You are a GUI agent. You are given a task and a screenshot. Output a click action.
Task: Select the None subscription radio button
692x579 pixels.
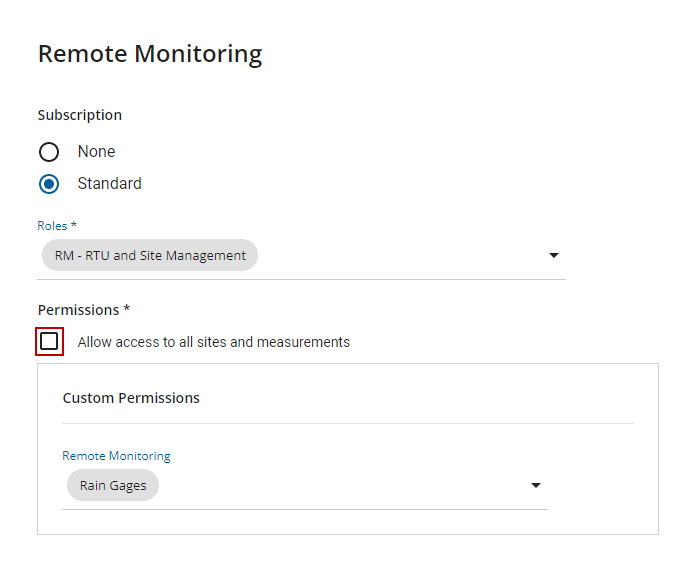[49, 152]
